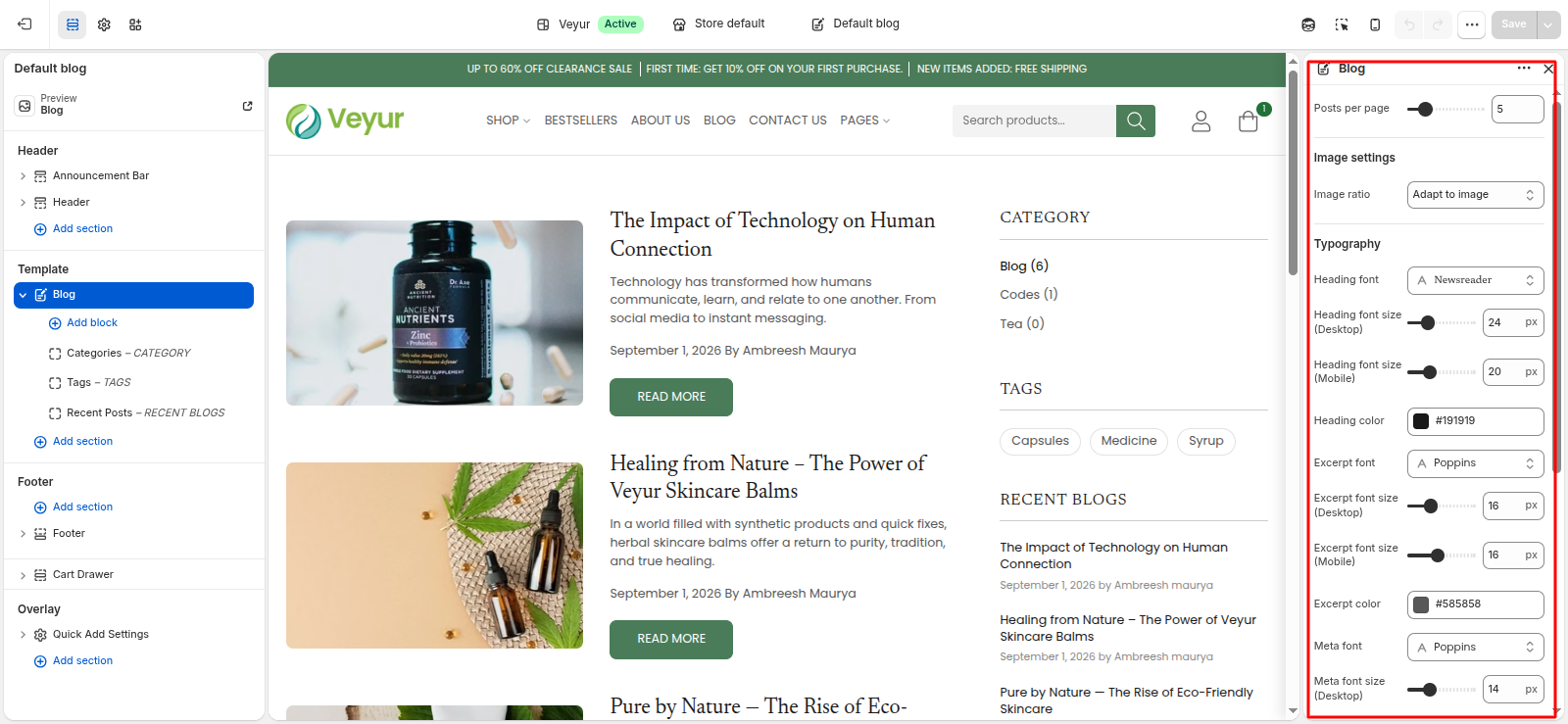Open the shopping cart bag icon

pyautogui.click(x=1249, y=121)
